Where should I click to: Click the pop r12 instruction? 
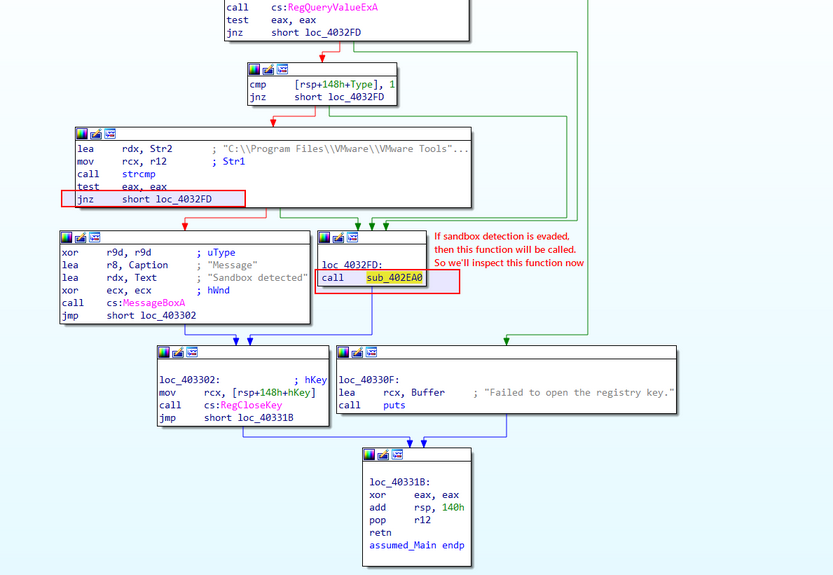tap(400, 520)
